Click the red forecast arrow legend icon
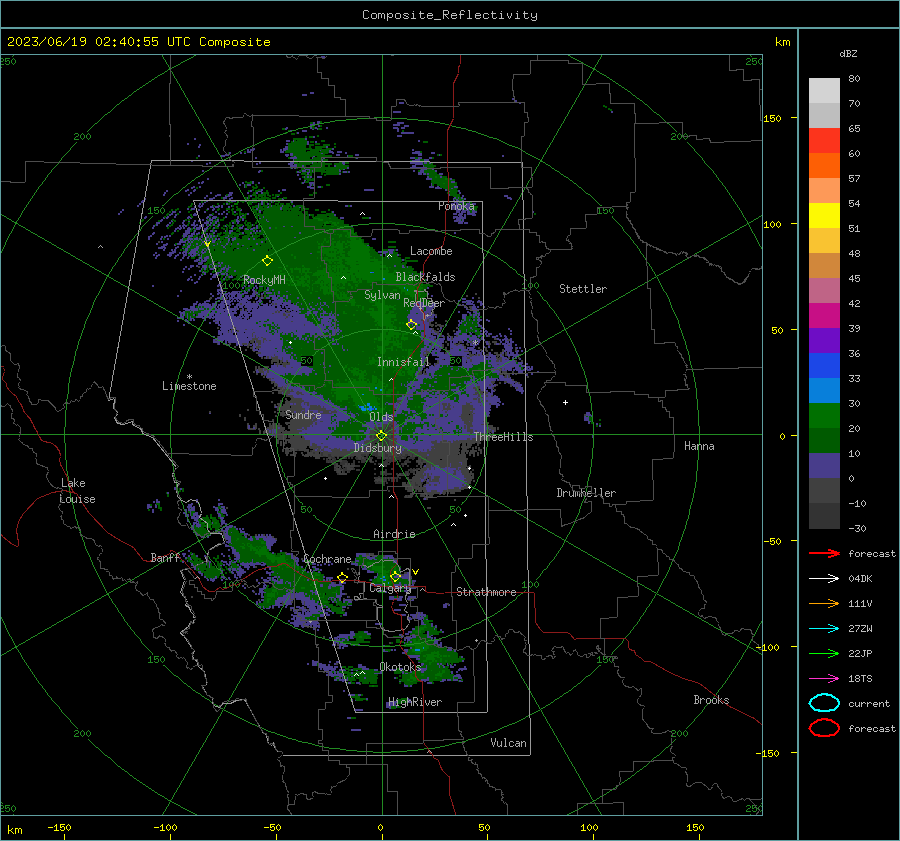This screenshot has height=841, width=900. pos(824,553)
